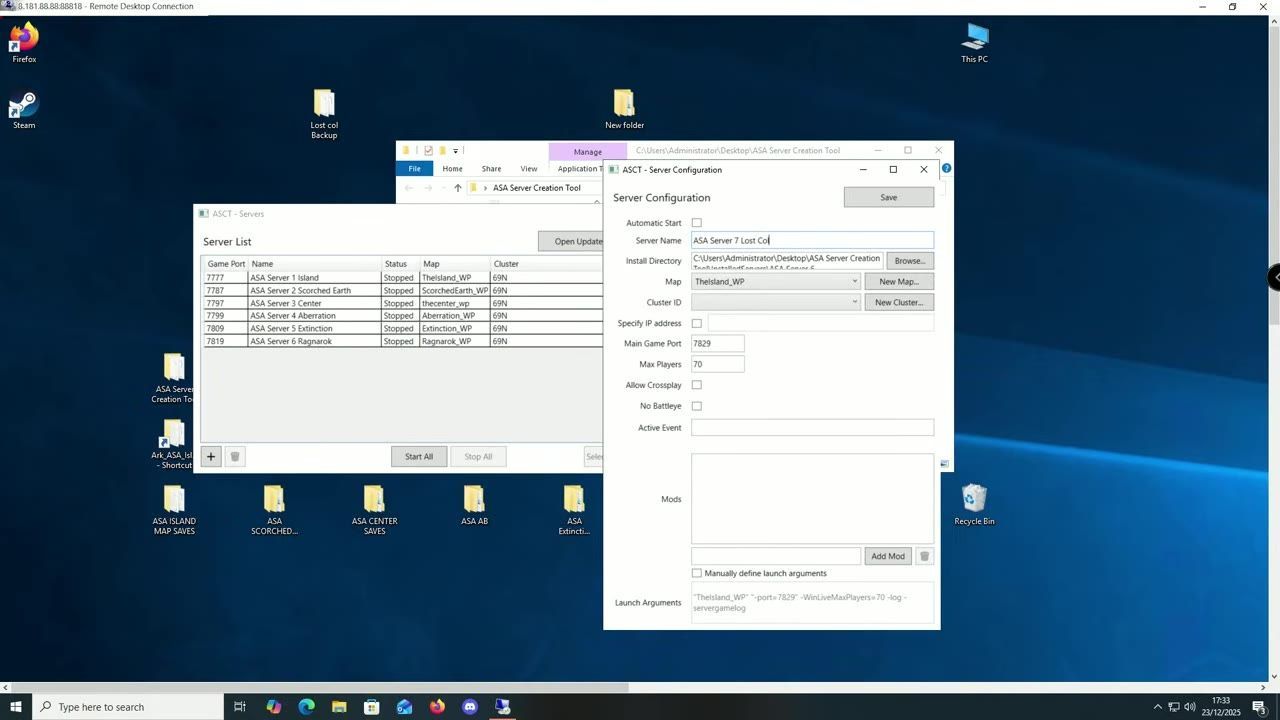1280x720 pixels.
Task: Select ASA Server 2 Scorched Earth row
Action: pyautogui.click(x=402, y=290)
